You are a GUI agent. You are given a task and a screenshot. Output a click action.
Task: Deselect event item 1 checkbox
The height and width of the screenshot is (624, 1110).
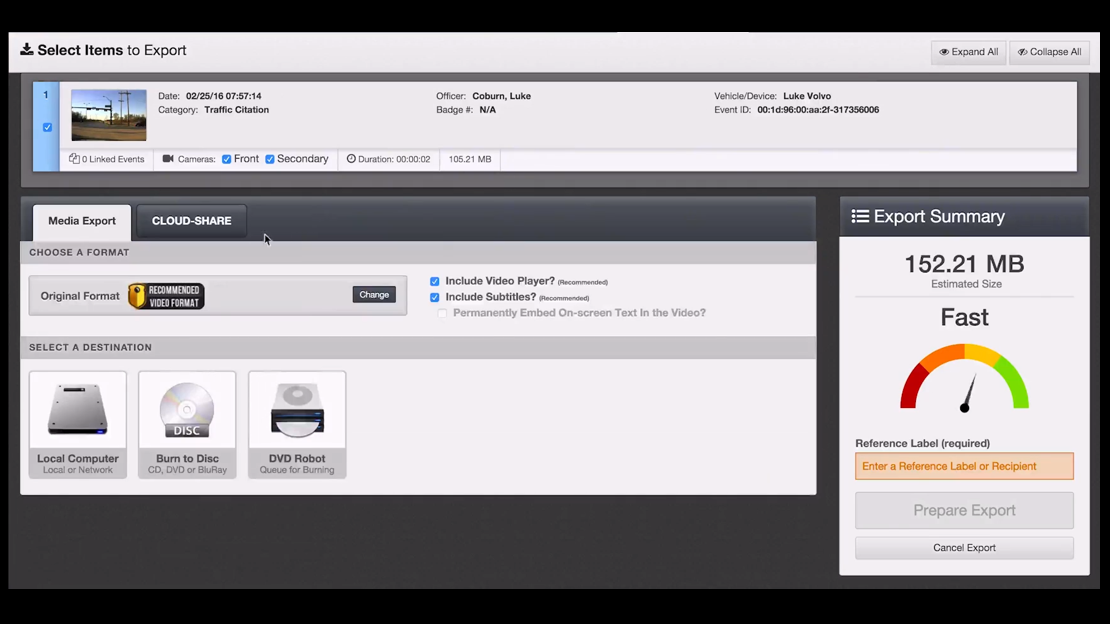pos(47,128)
